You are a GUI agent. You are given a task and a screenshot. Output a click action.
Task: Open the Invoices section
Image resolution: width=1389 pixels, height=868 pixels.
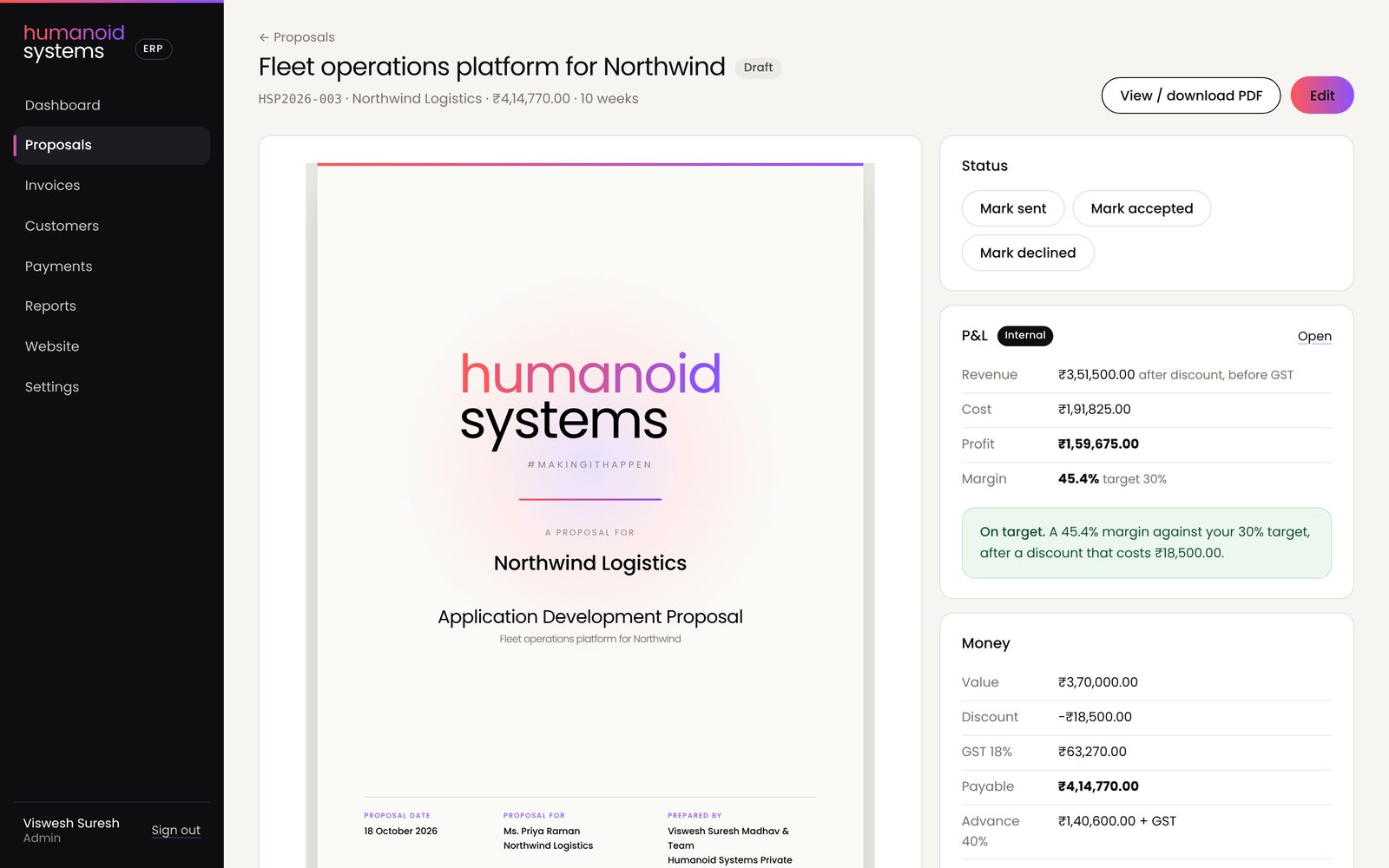(x=112, y=185)
